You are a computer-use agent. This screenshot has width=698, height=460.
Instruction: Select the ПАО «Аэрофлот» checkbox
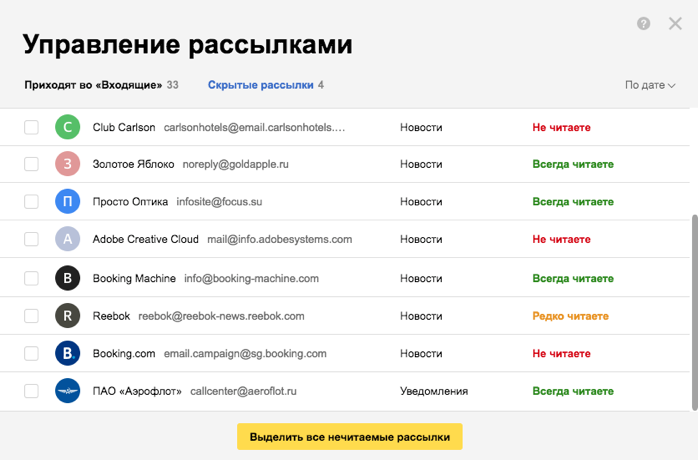(31, 391)
